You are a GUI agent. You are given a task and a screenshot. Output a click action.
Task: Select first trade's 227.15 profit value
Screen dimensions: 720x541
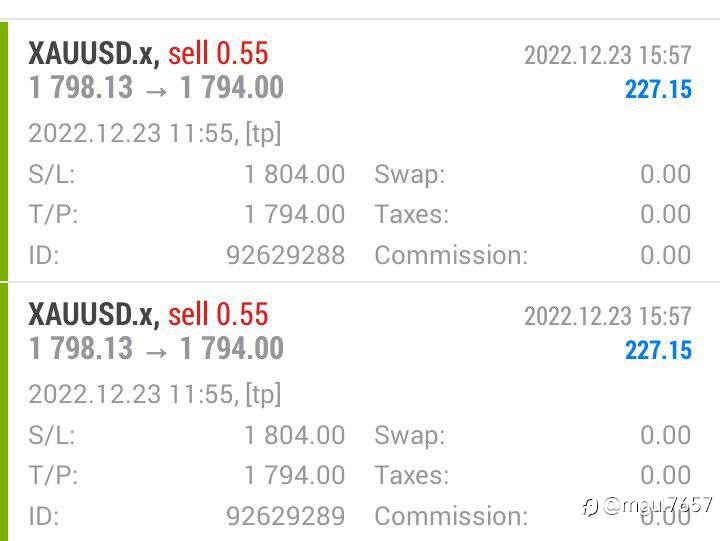pyautogui.click(x=658, y=90)
